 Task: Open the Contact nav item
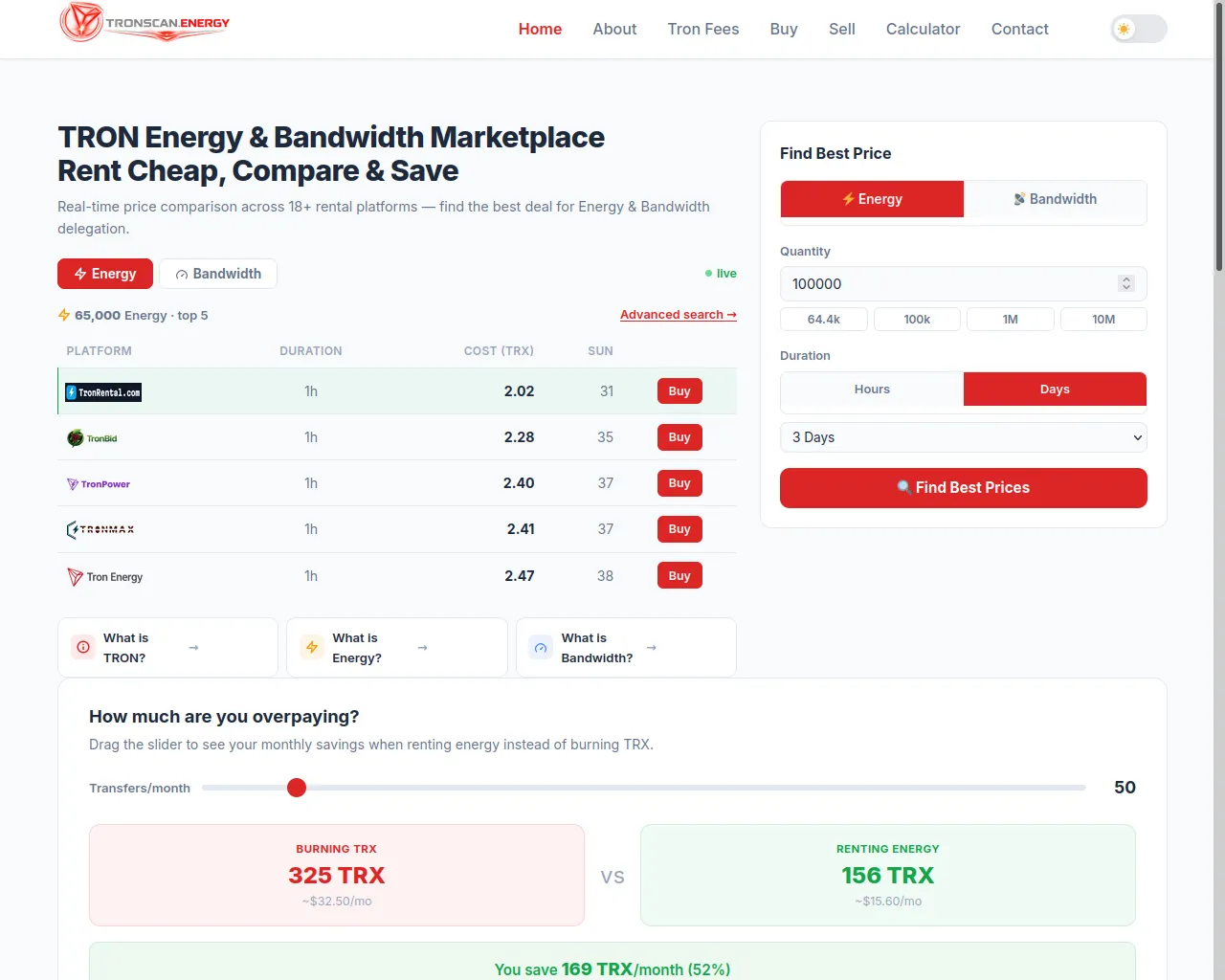[1020, 29]
